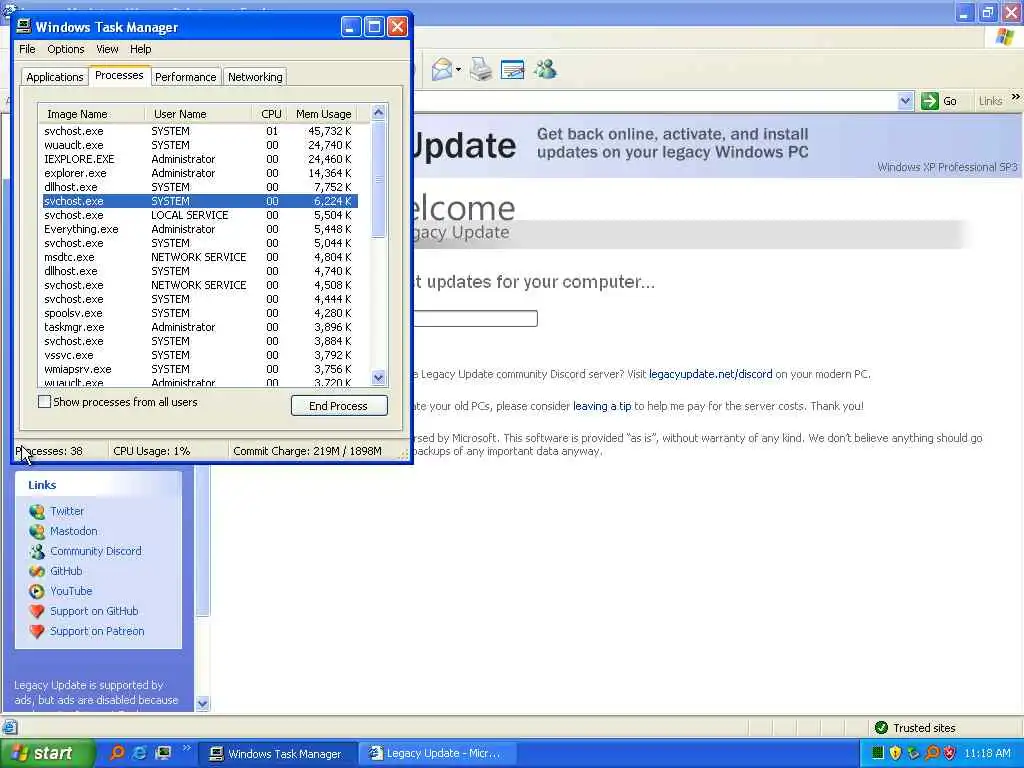This screenshot has width=1024, height=768.
Task: Open the View menu in Task Manager
Action: tap(107, 49)
